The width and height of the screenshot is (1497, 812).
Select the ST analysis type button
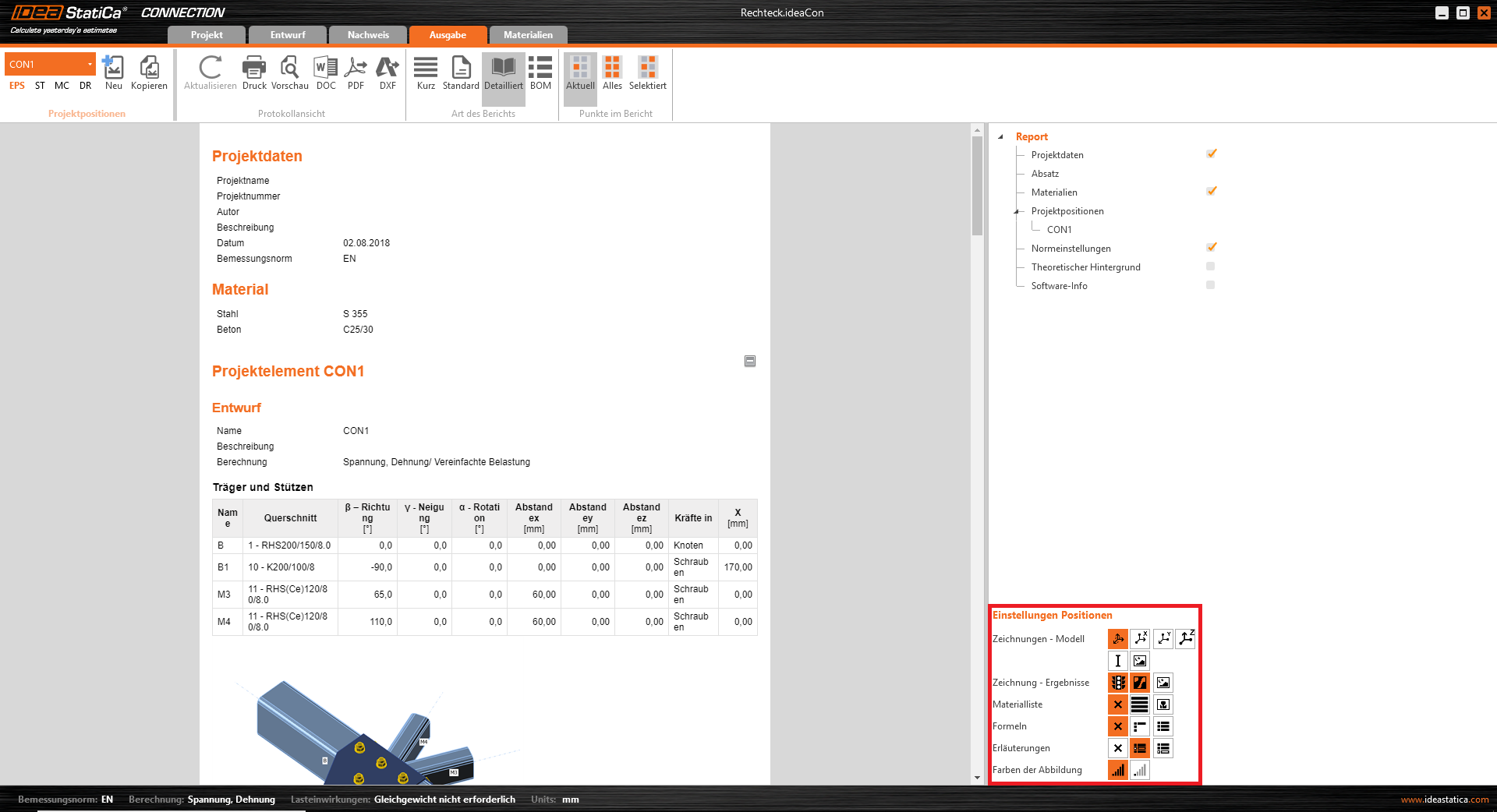(x=40, y=86)
